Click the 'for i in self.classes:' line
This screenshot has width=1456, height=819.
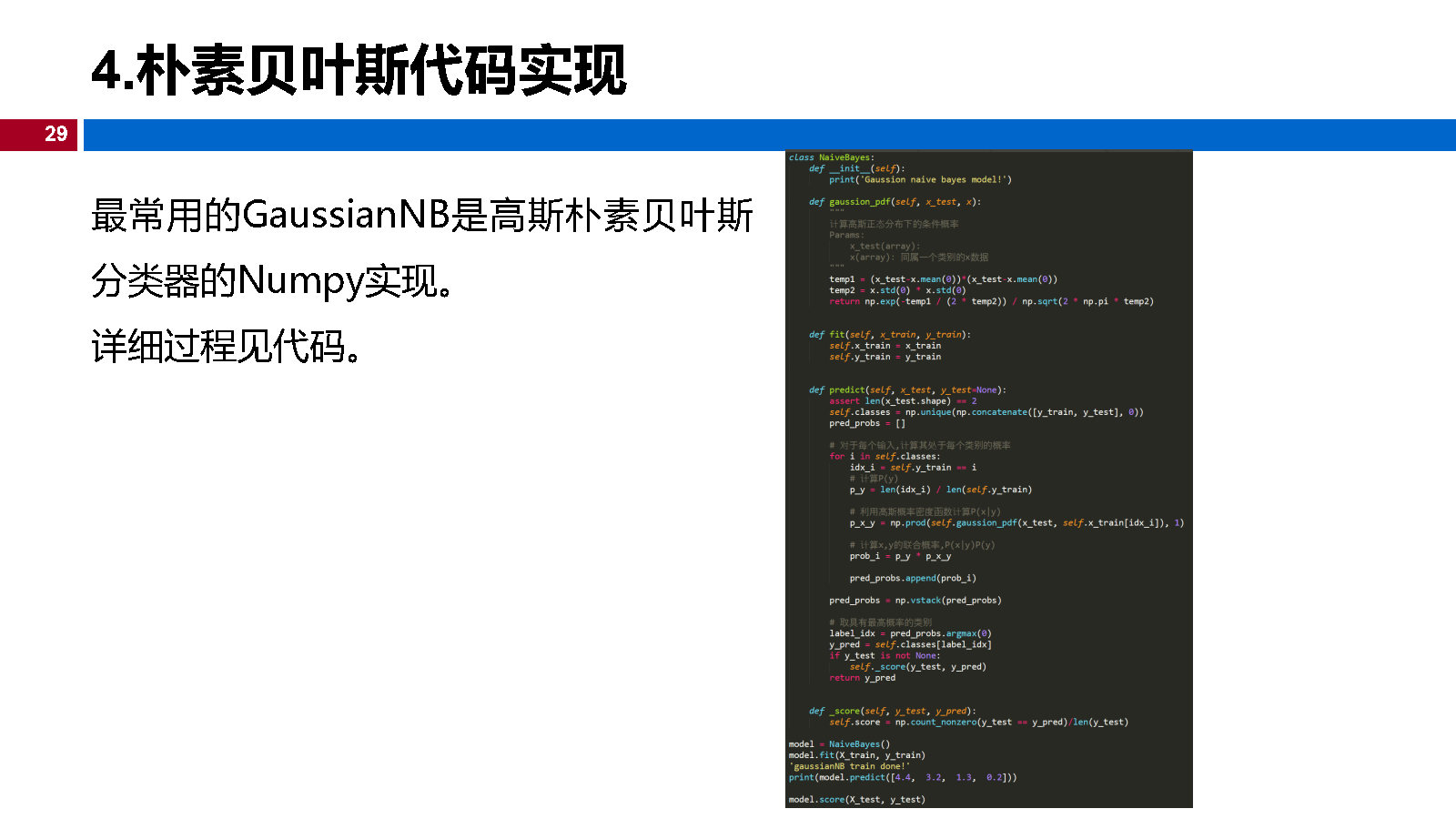point(885,456)
